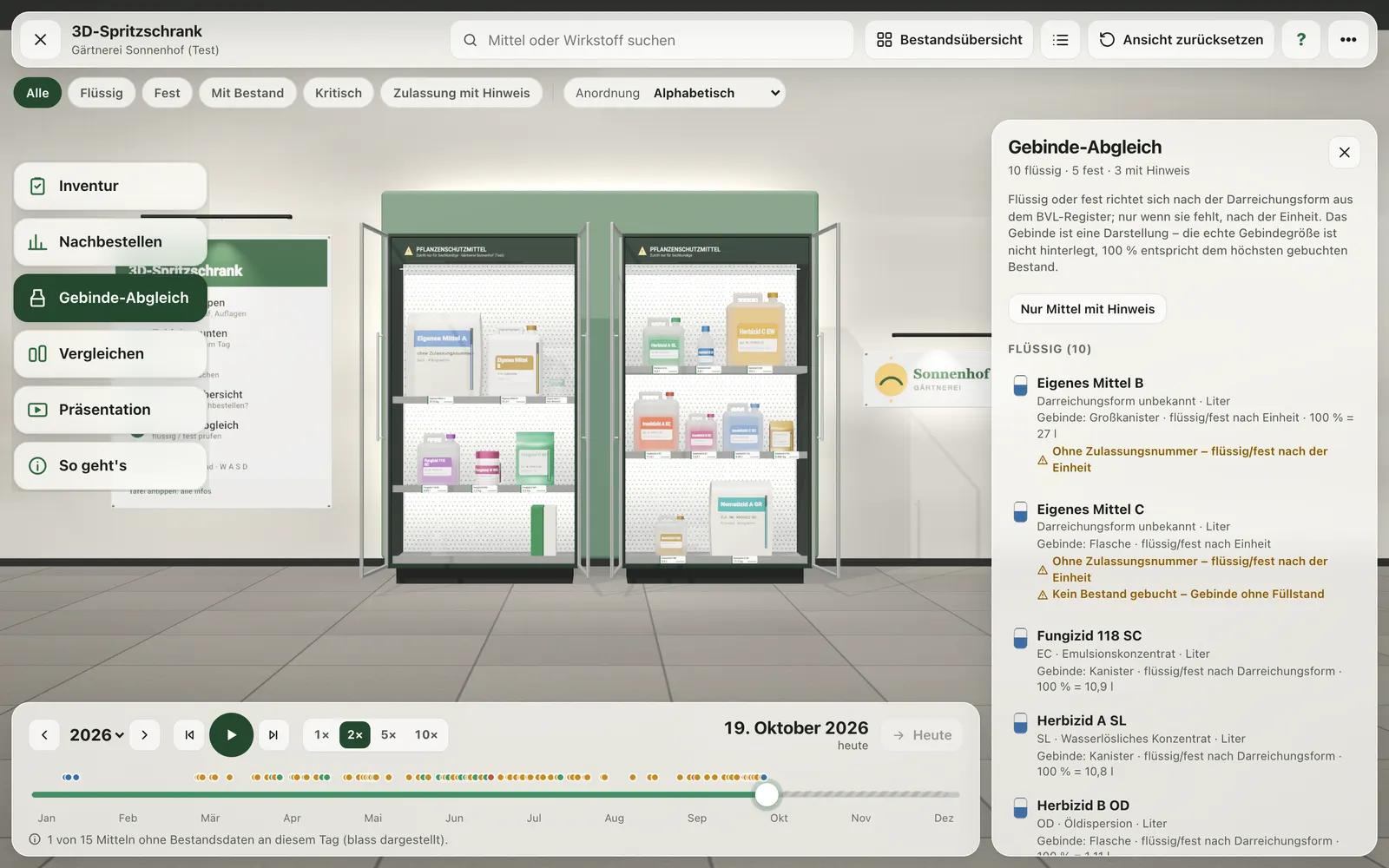Open the 2026 year dropdown
Screen dimensions: 1389x868
tap(96, 735)
